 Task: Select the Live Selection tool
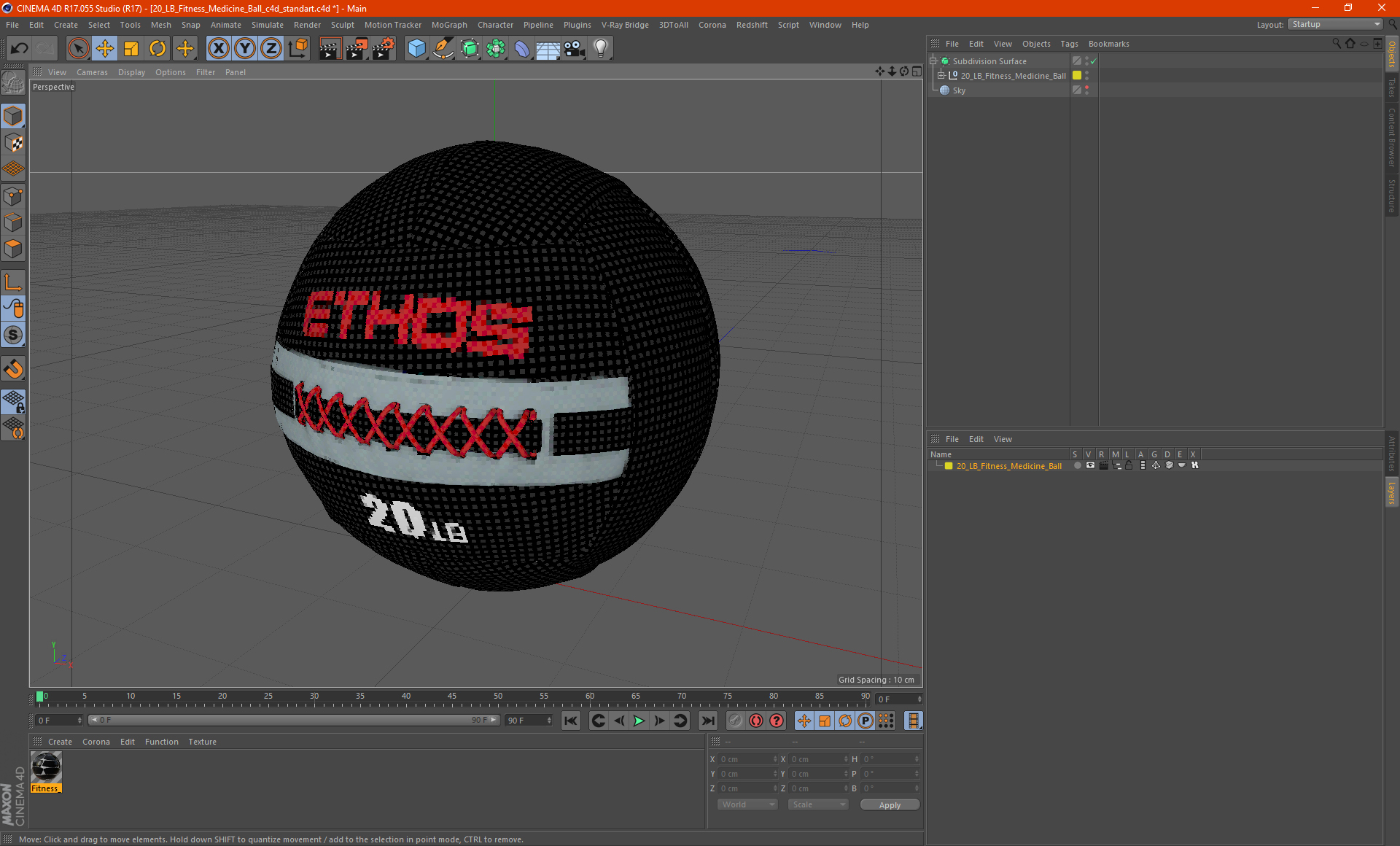click(x=78, y=49)
